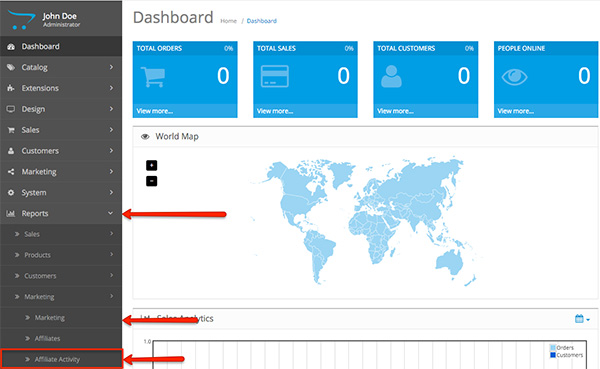Open the calendar range dropdown for analytics
Image resolution: width=600 pixels, height=369 pixels.
tap(582, 318)
